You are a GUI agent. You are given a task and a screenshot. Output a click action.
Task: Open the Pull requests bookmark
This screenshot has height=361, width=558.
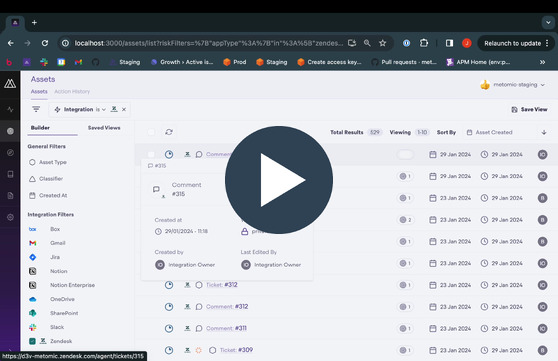[x=404, y=62]
